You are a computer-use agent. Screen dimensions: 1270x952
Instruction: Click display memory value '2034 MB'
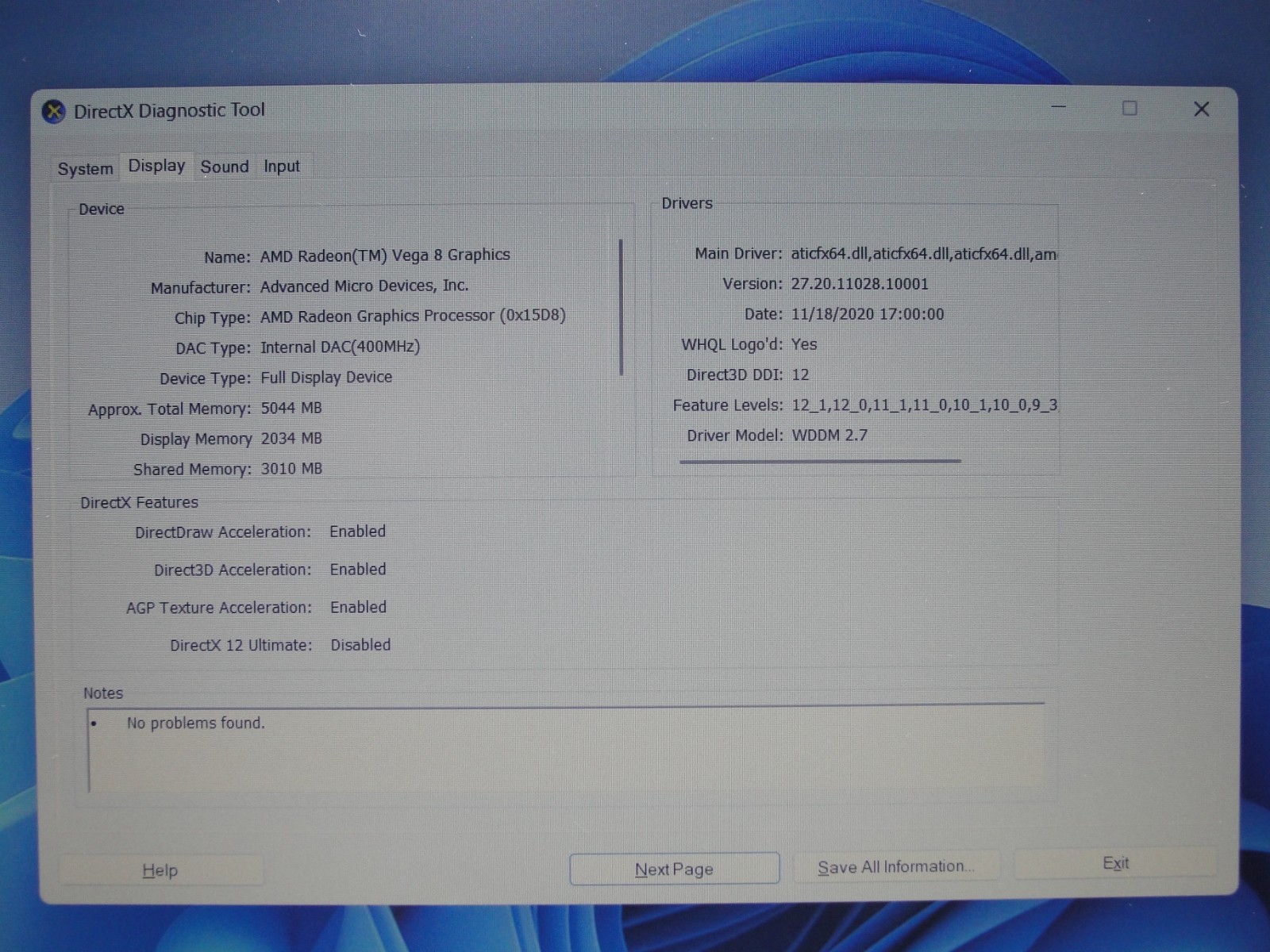pos(291,438)
